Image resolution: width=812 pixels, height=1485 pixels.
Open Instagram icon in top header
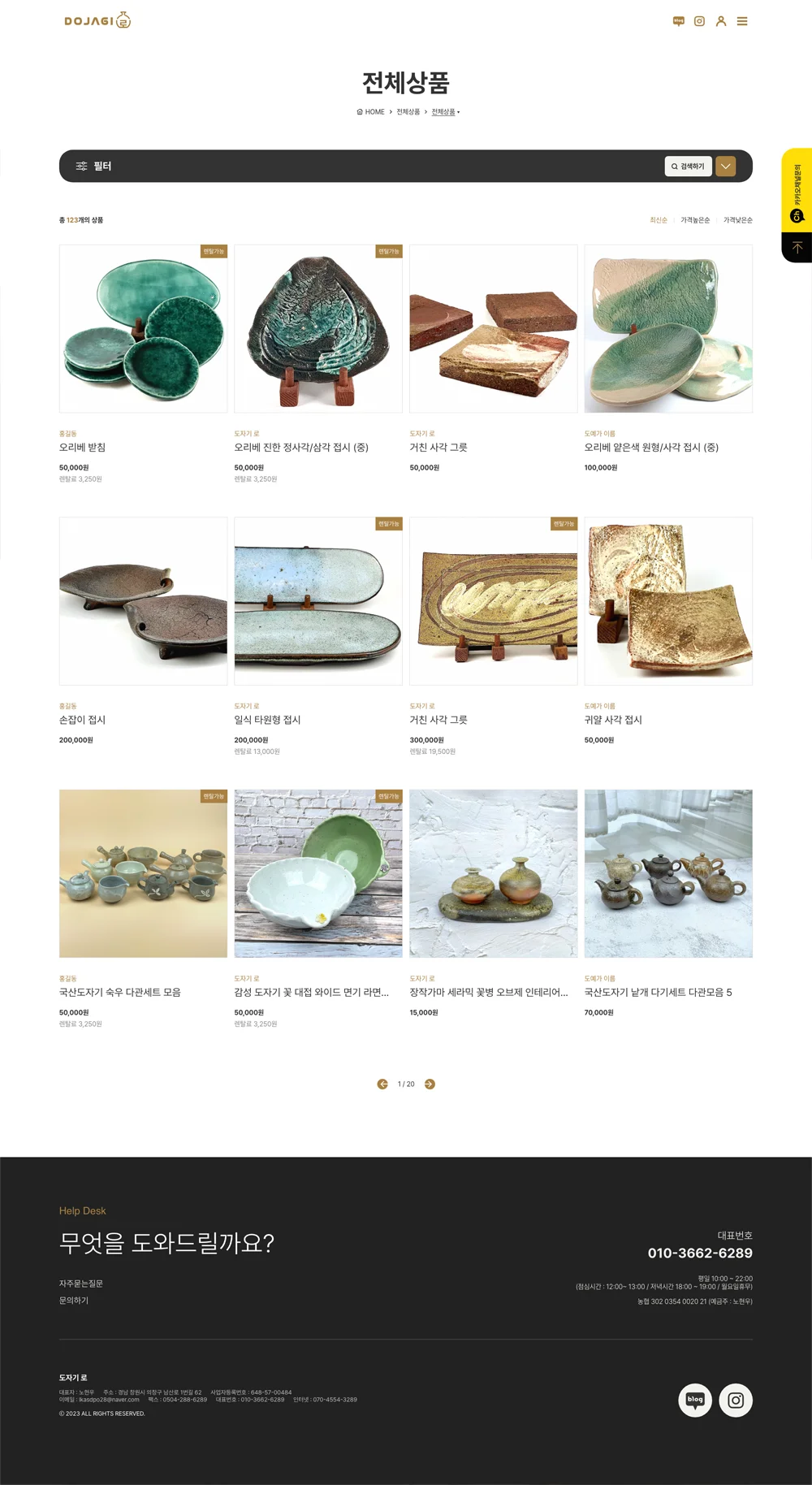(x=699, y=21)
